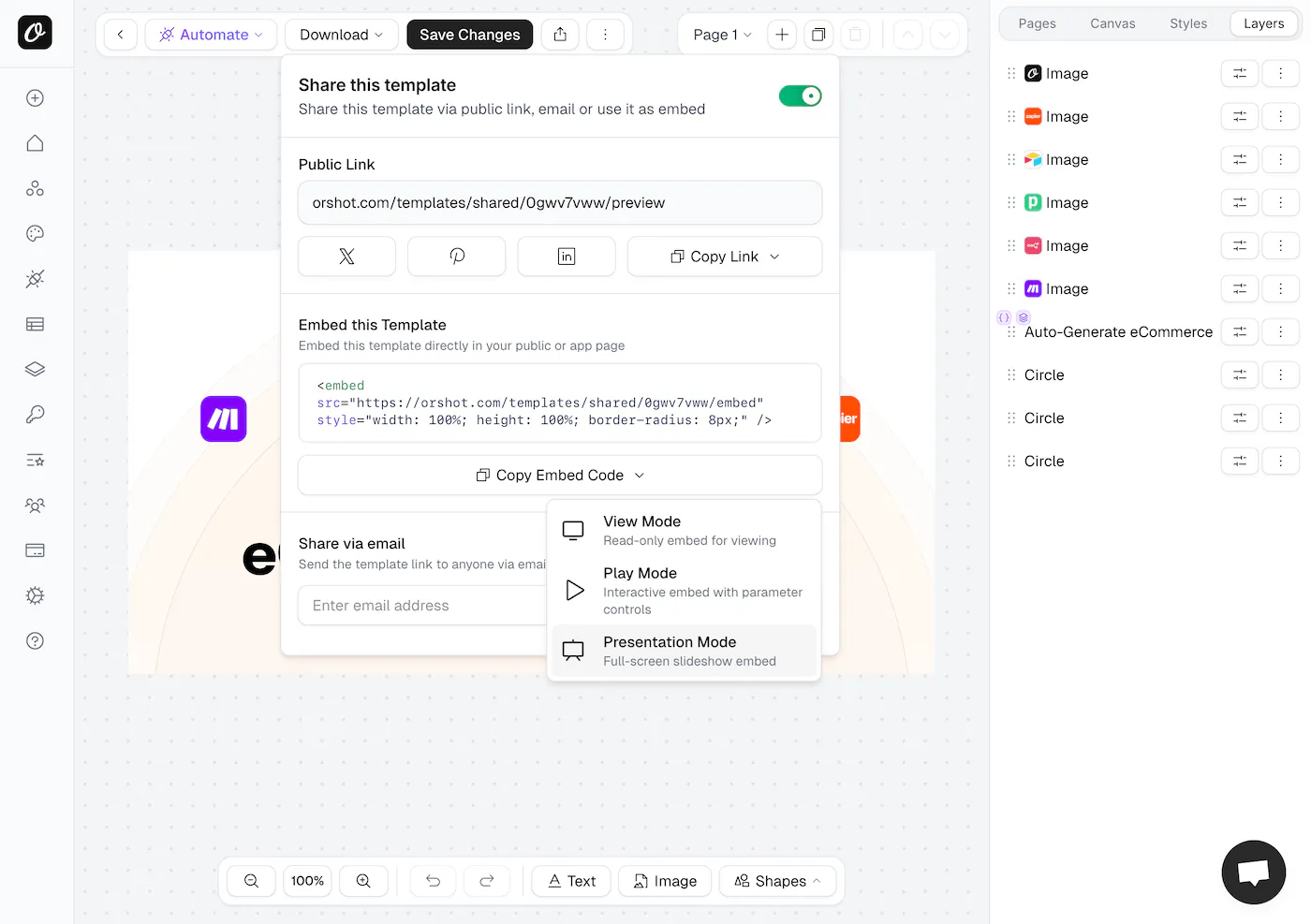Image resolution: width=1311 pixels, height=924 pixels.
Task: Open the Orshot logo home icon
Action: point(35,33)
